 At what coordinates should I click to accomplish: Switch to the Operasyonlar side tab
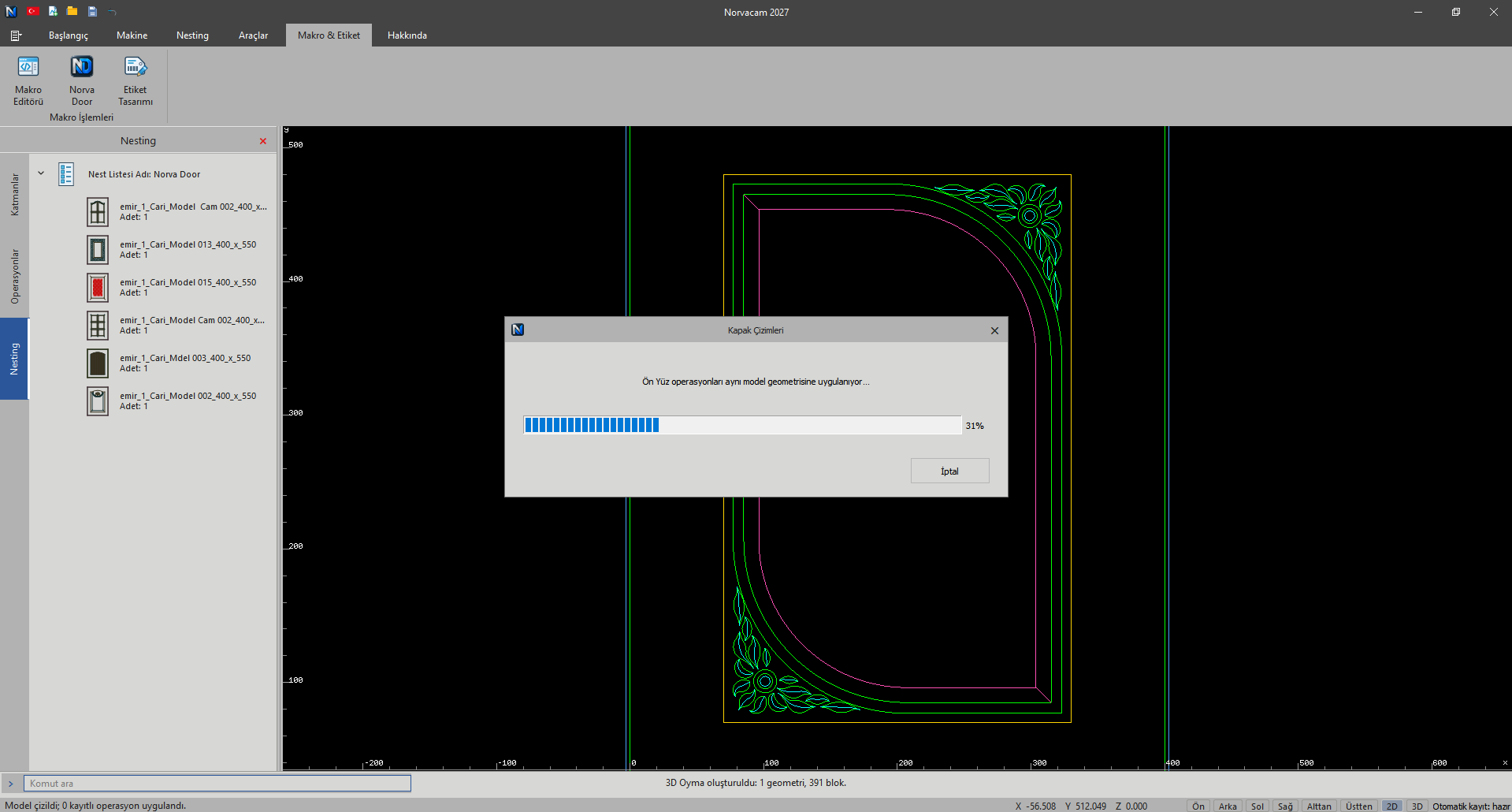(x=14, y=277)
